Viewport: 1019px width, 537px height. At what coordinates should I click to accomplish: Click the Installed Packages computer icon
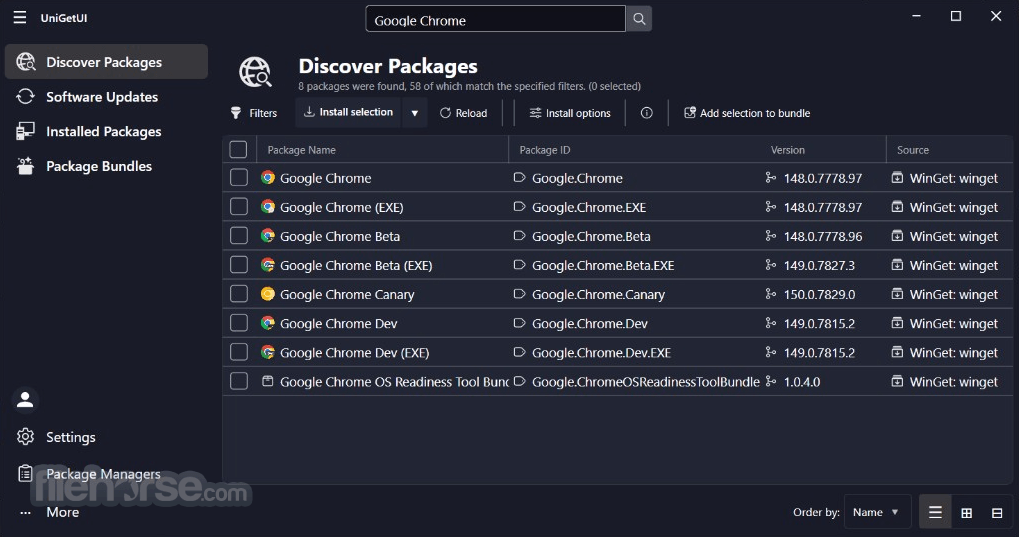pos(25,131)
